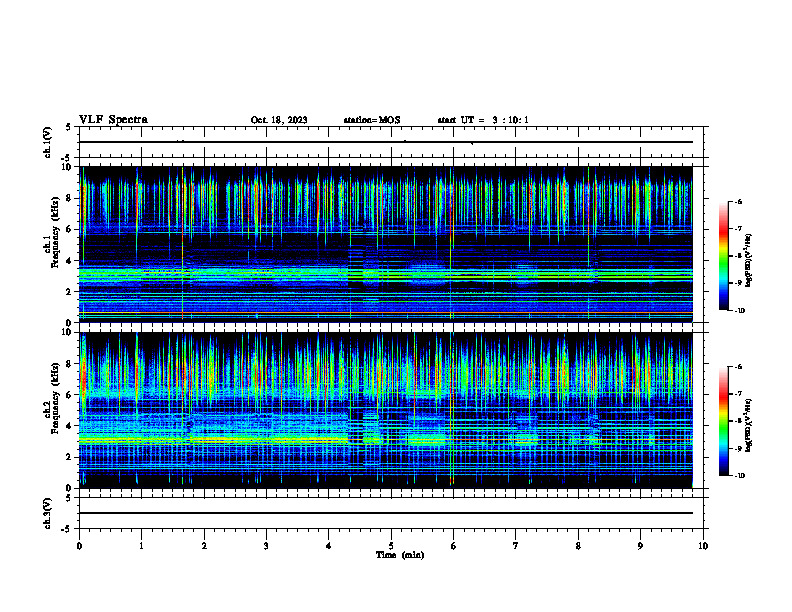This screenshot has height=612, width=792.
Task: Click time axis tick label "6"
Action: pyautogui.click(x=454, y=546)
